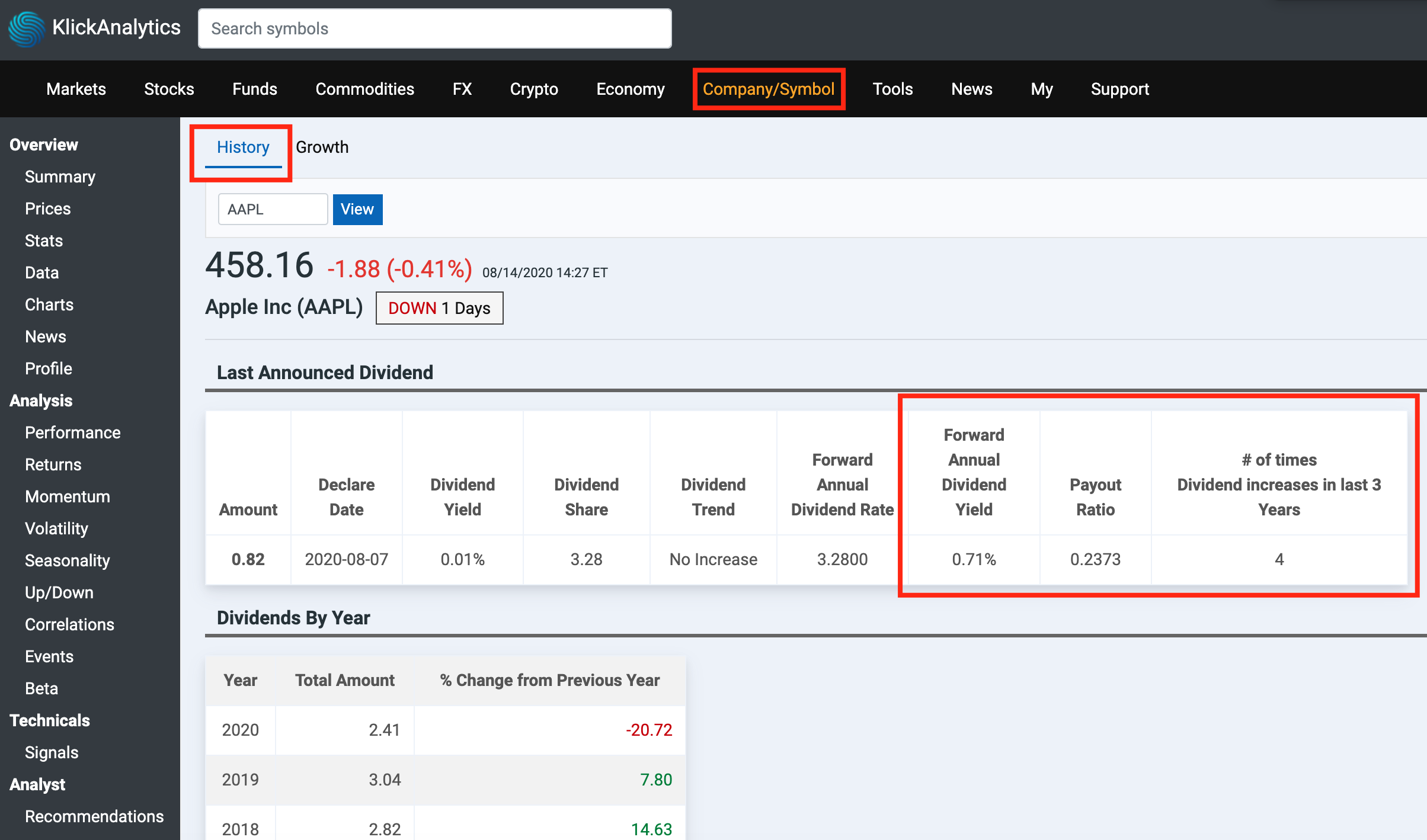Open Seasonality in the sidebar
1427x840 pixels.
pyautogui.click(x=68, y=560)
